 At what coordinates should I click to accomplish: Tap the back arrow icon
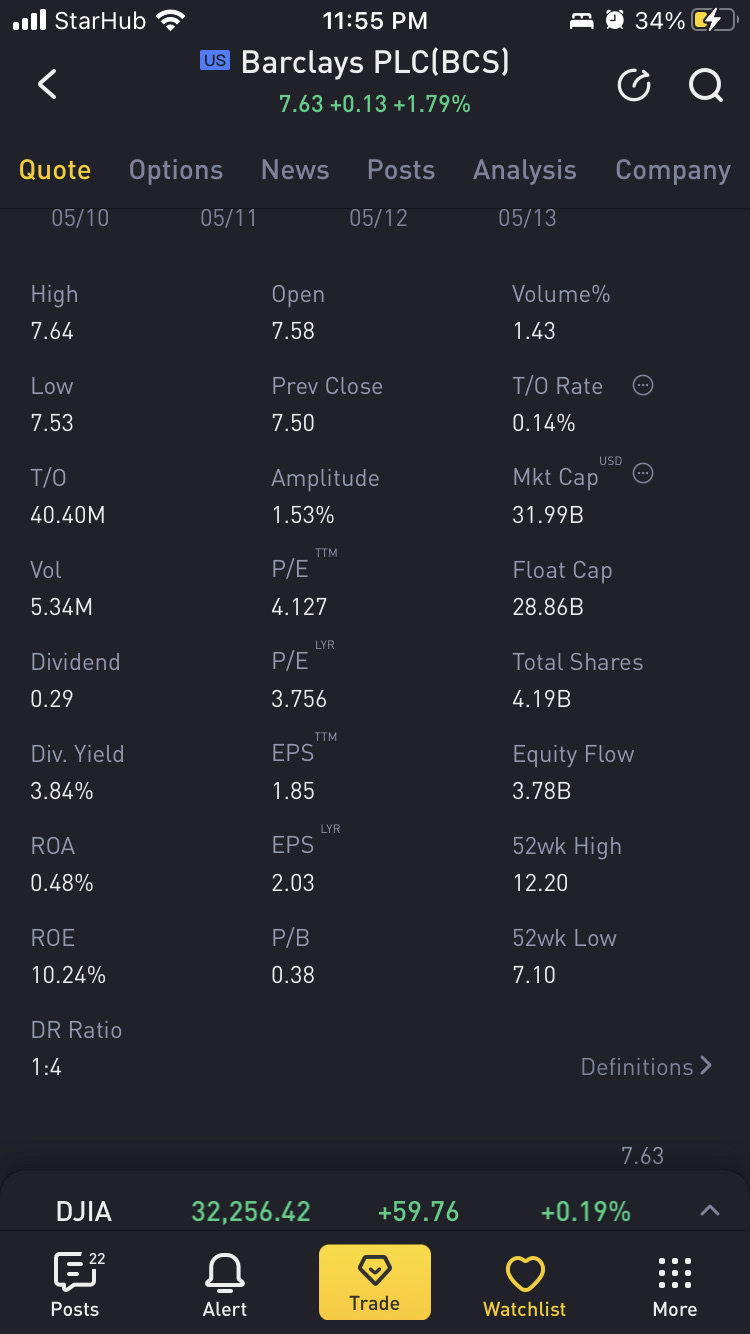point(47,84)
